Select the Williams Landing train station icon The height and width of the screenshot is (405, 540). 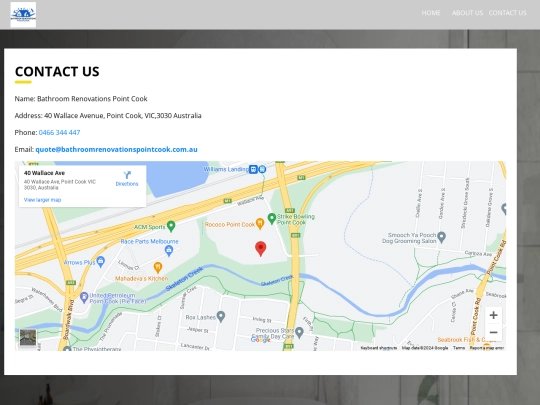[253, 169]
